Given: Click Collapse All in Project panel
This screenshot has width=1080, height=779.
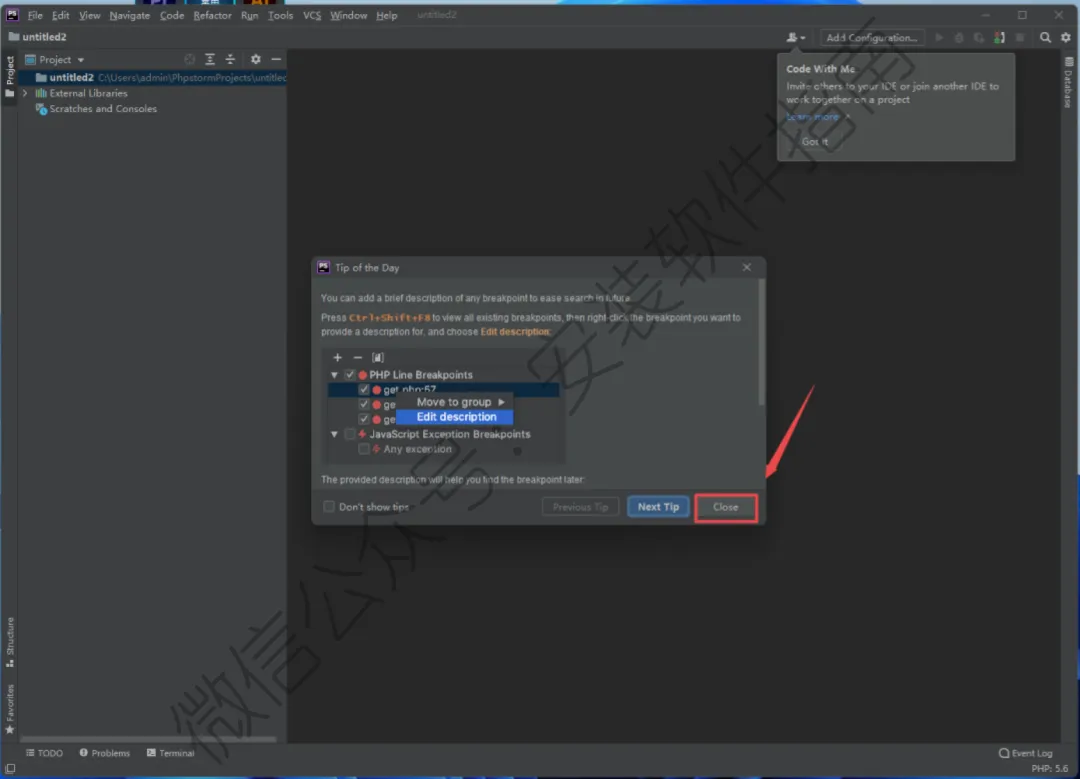Looking at the screenshot, I should [x=230, y=59].
